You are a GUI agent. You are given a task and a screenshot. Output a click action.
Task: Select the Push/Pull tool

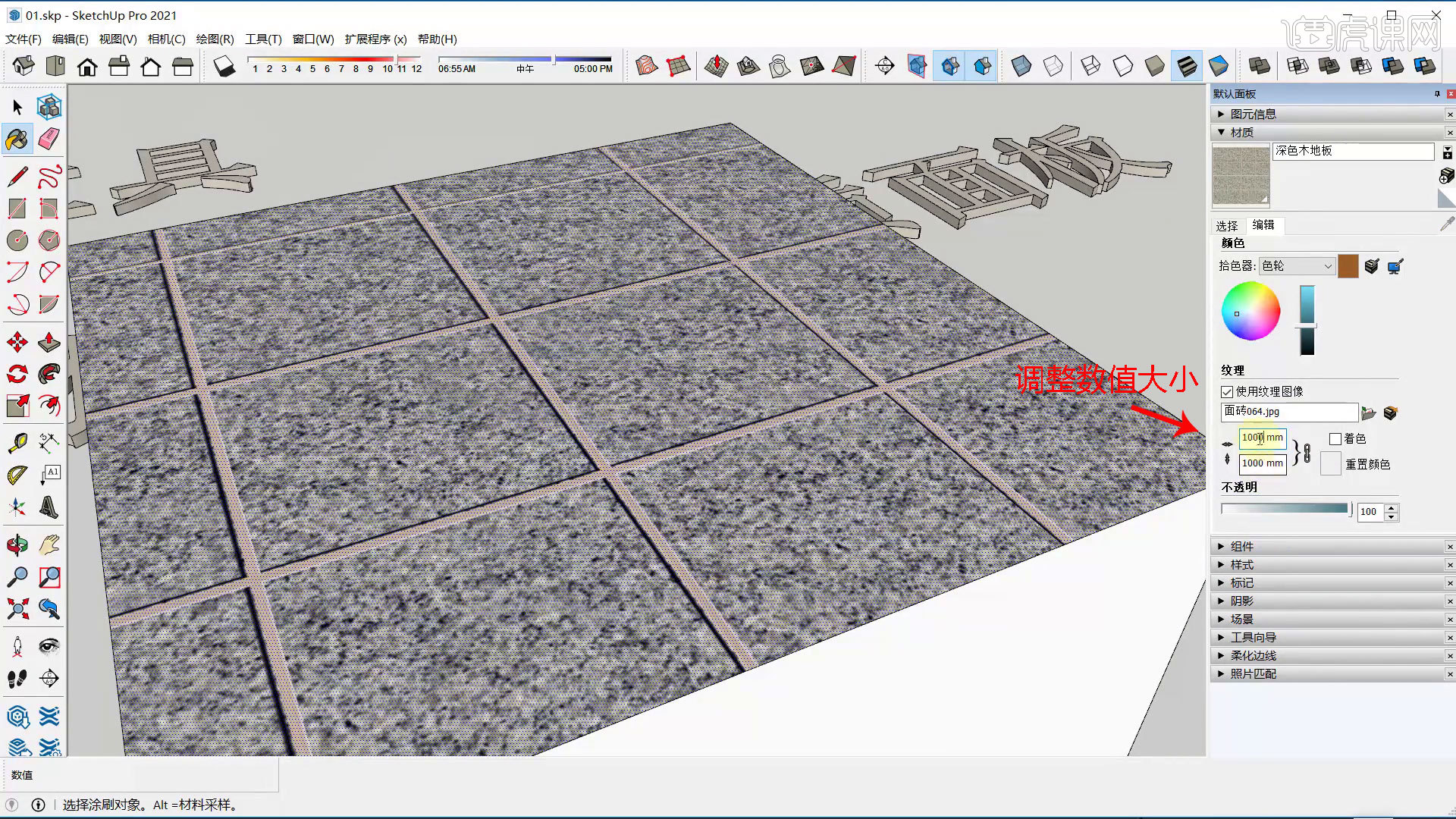pyautogui.click(x=49, y=342)
